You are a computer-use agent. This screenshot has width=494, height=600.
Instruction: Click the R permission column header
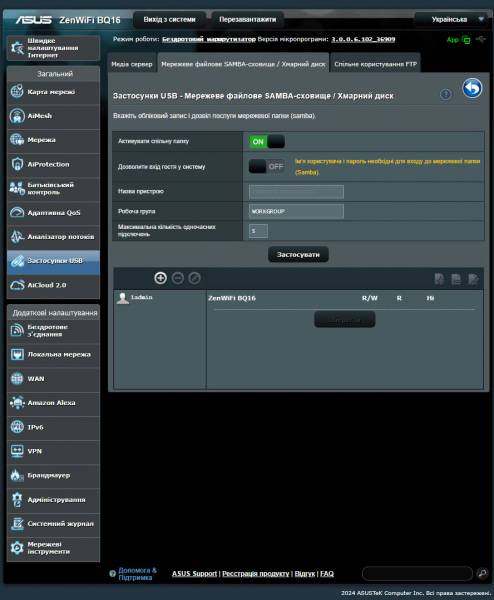pos(399,298)
